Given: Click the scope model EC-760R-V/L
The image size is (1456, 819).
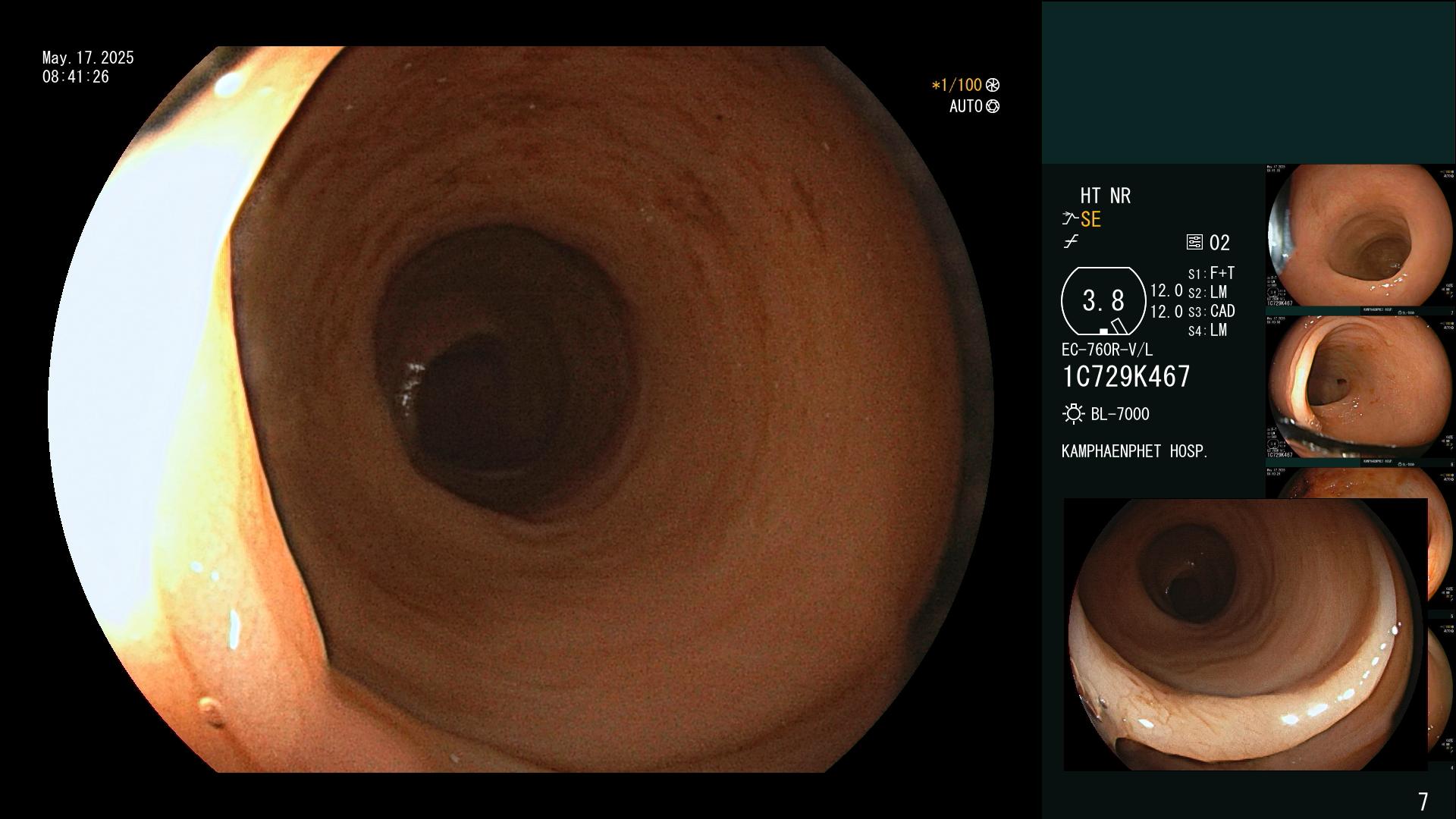Looking at the screenshot, I should pyautogui.click(x=1107, y=350).
